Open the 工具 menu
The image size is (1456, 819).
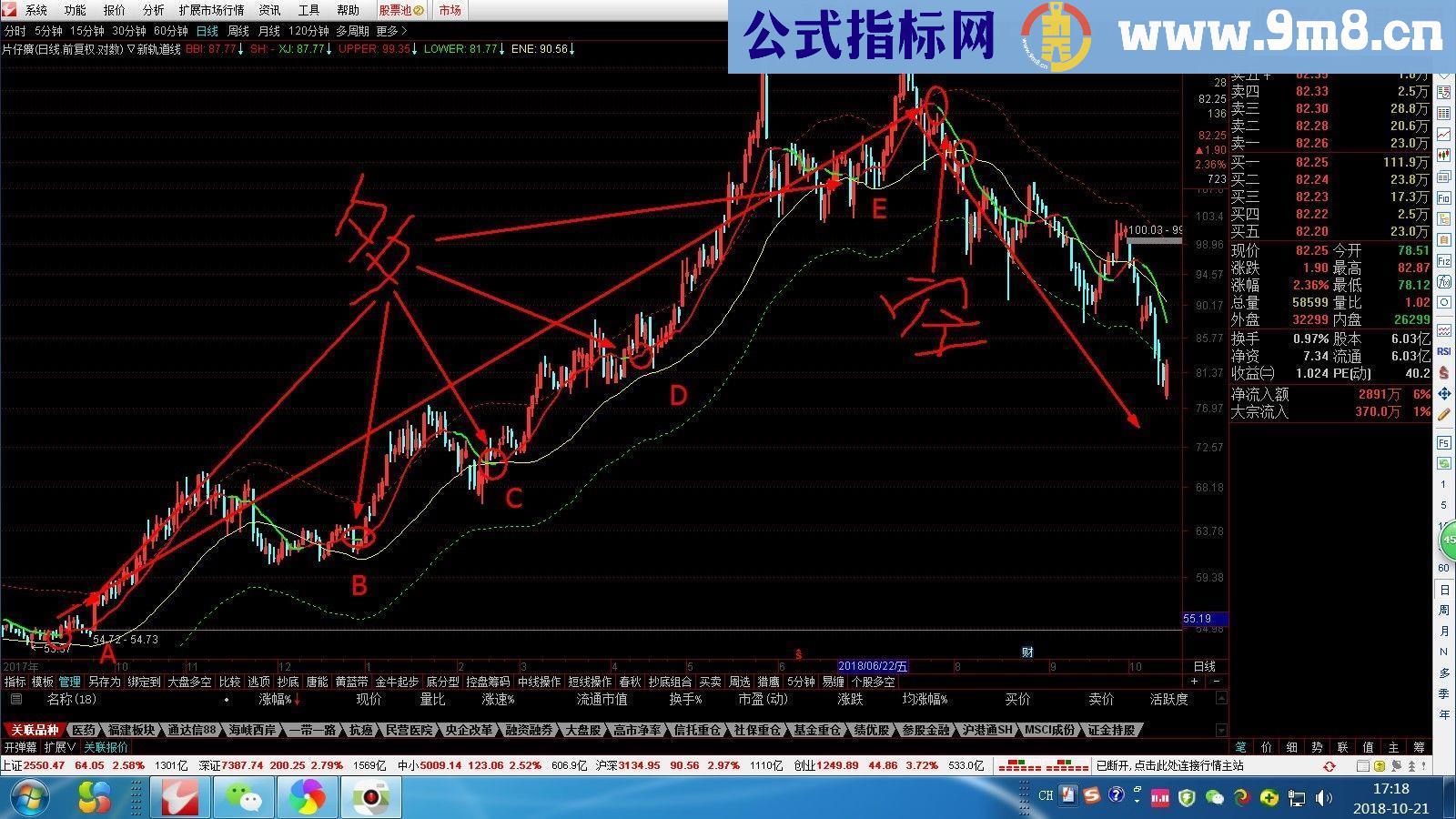tap(307, 11)
